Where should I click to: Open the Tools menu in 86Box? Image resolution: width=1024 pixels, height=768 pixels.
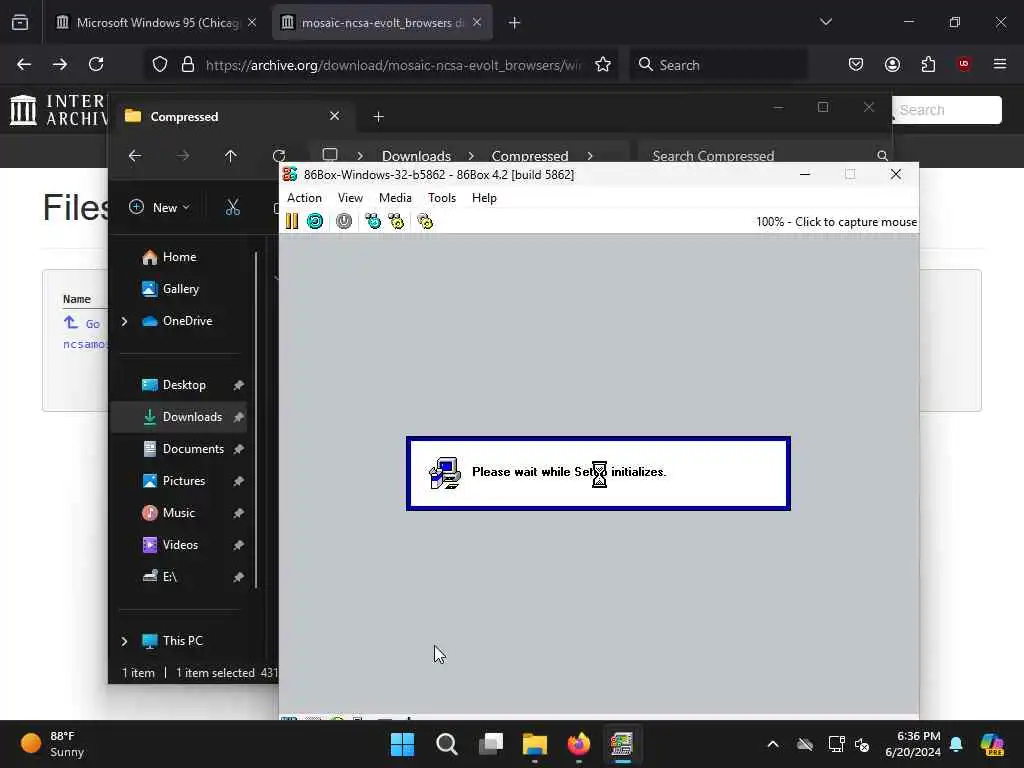point(441,198)
